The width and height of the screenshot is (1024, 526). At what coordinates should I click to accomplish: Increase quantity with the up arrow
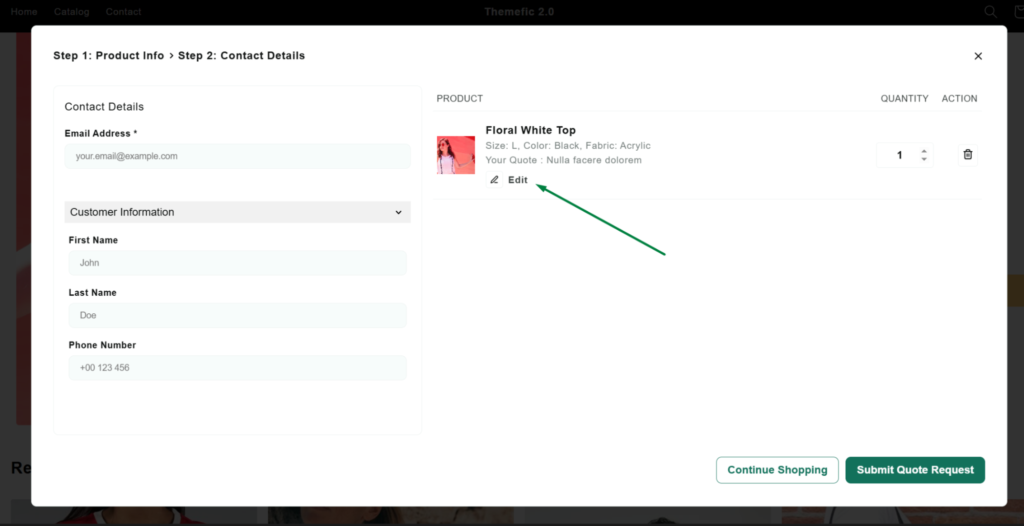(924, 151)
